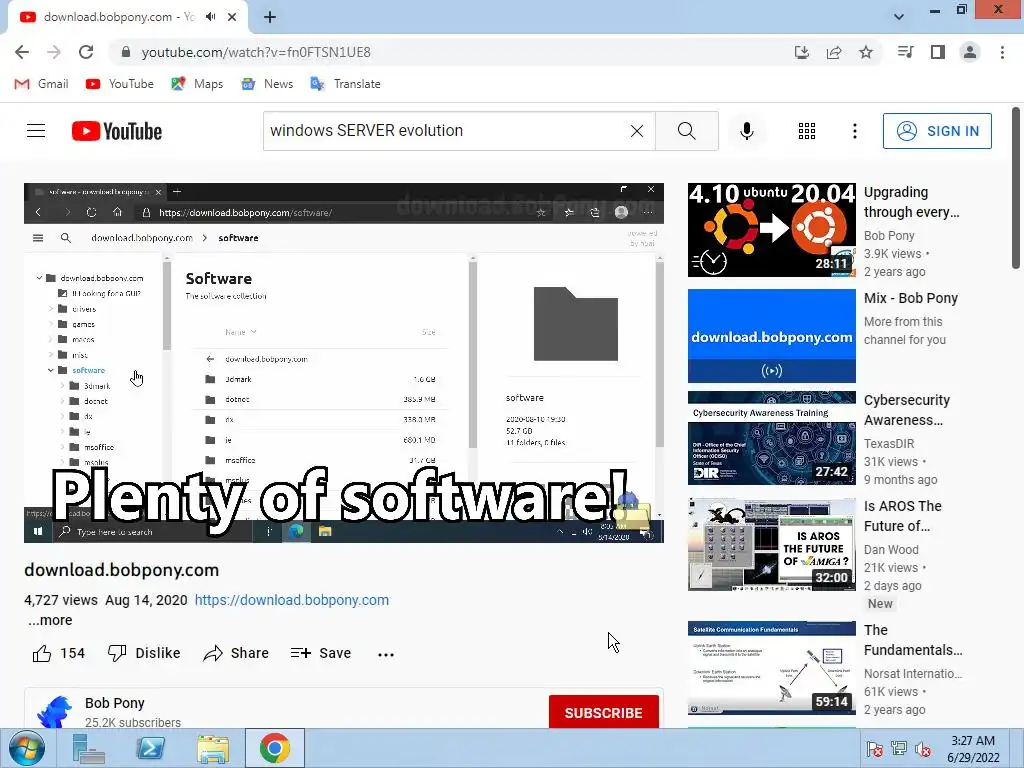Share the video
1024x768 pixels.
click(x=236, y=653)
